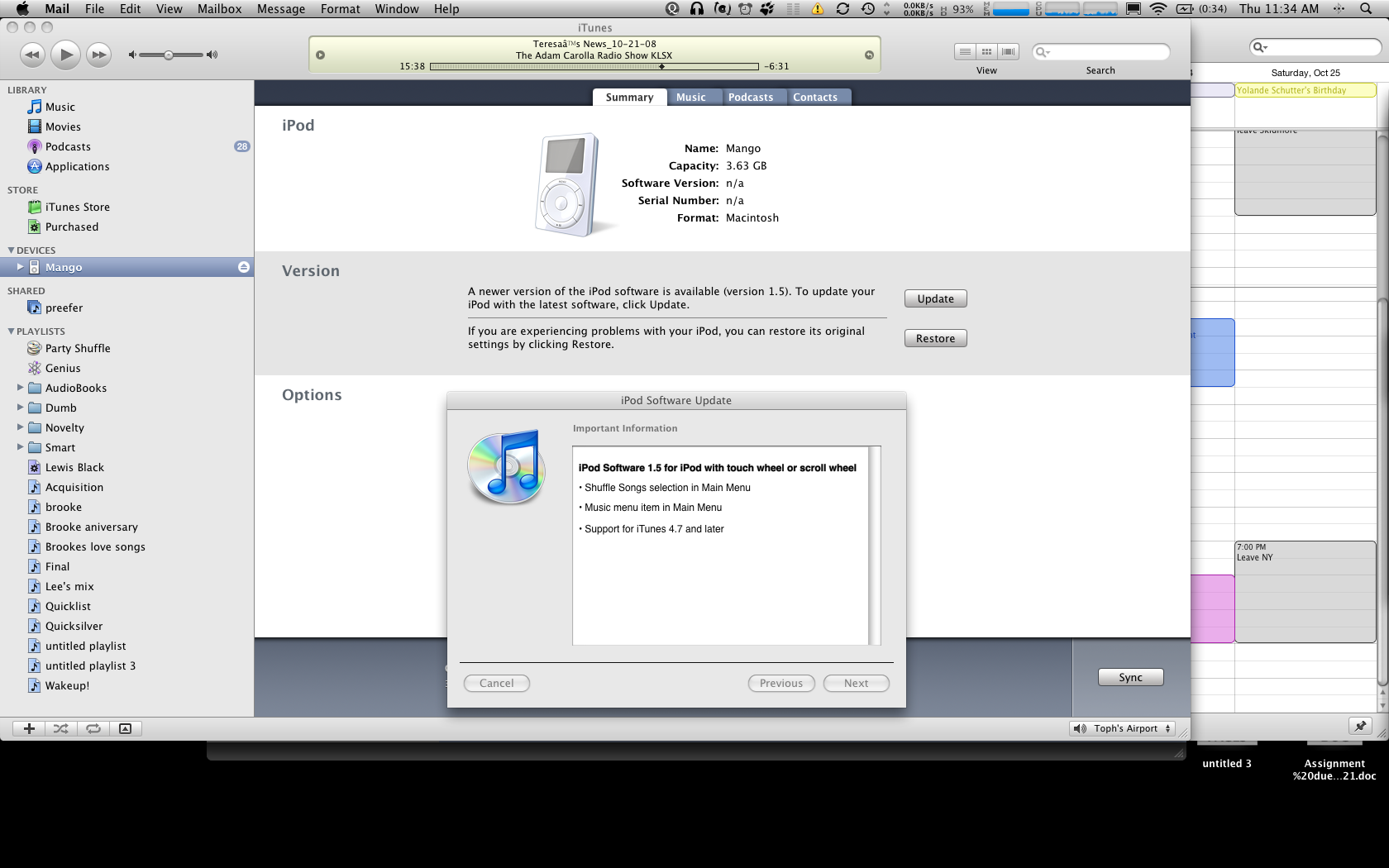
Task: Eject the Mango iPod
Action: (244, 267)
